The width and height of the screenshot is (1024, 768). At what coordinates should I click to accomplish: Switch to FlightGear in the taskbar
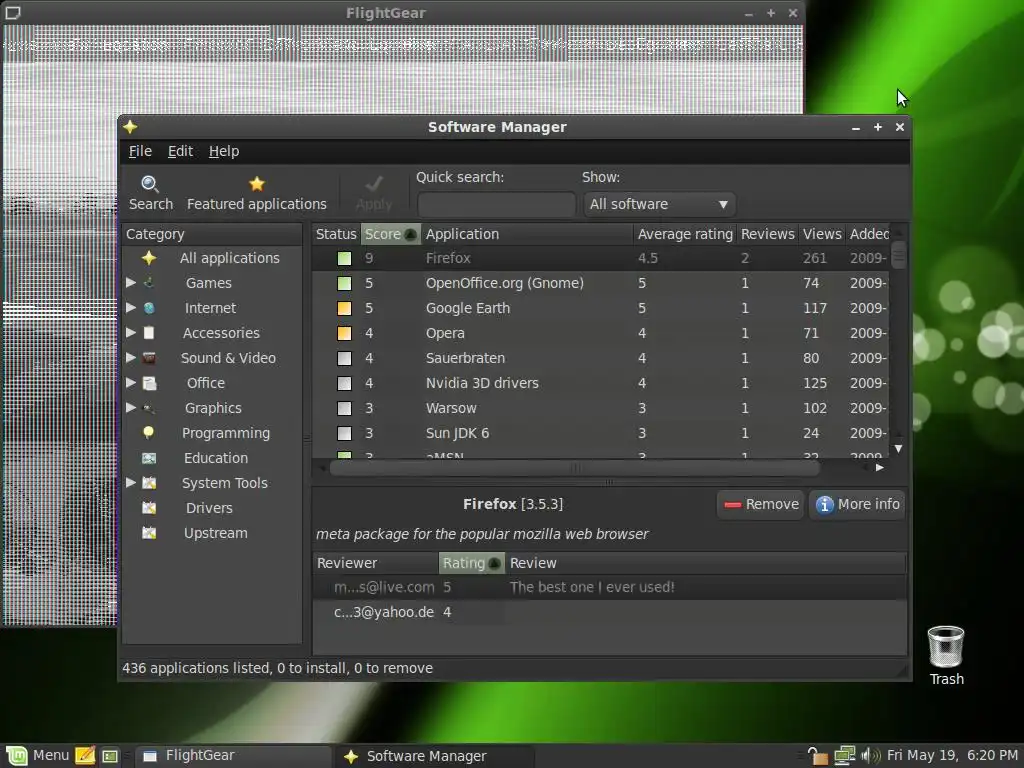point(233,756)
